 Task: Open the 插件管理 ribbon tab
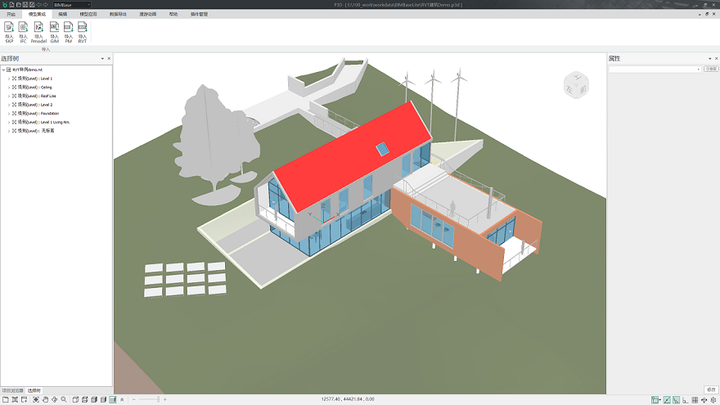(x=199, y=14)
